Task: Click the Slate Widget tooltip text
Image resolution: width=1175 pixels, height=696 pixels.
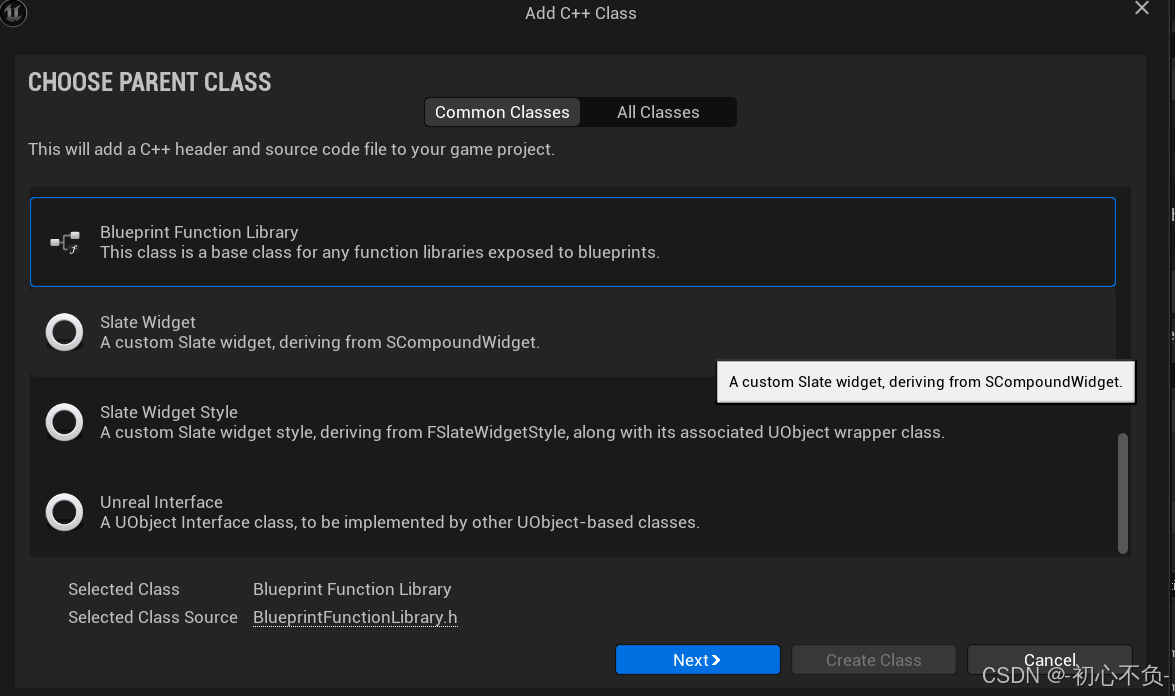Action: 925,382
